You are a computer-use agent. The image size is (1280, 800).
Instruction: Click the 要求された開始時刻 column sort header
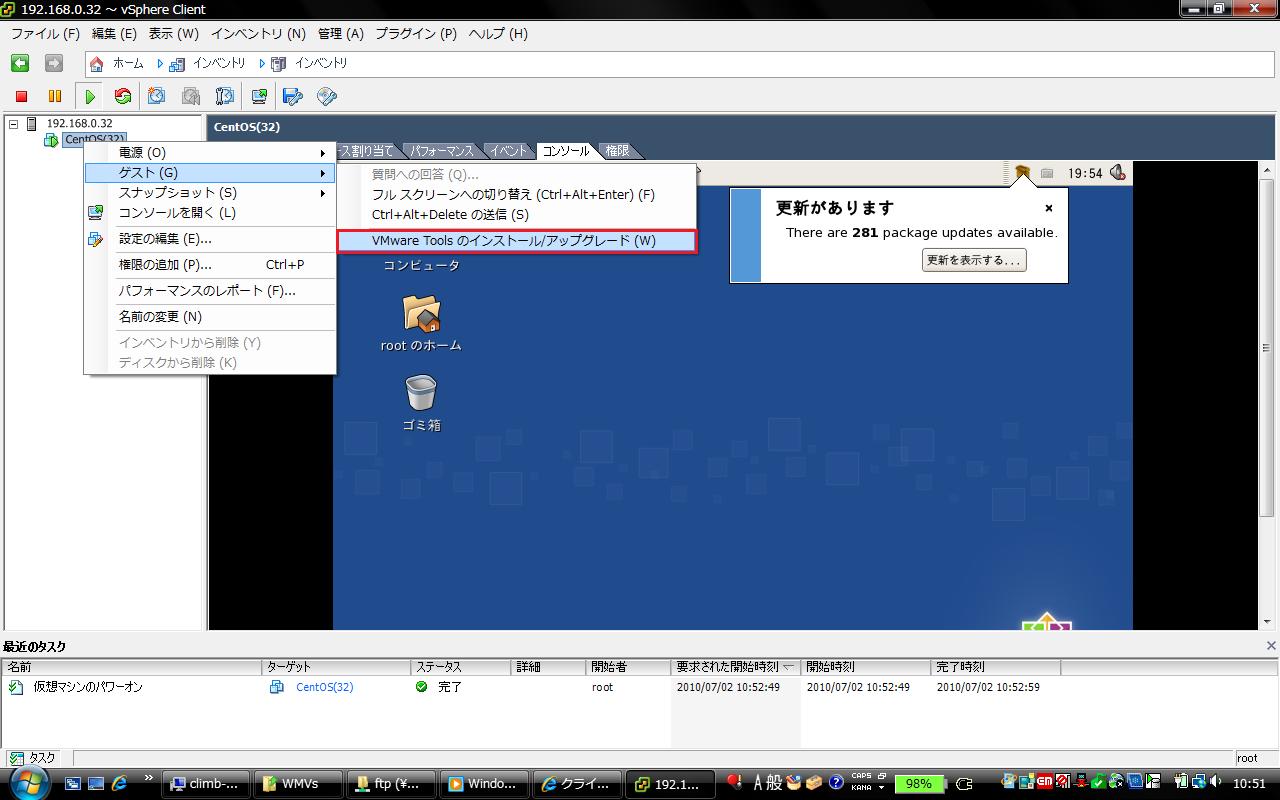coord(735,667)
